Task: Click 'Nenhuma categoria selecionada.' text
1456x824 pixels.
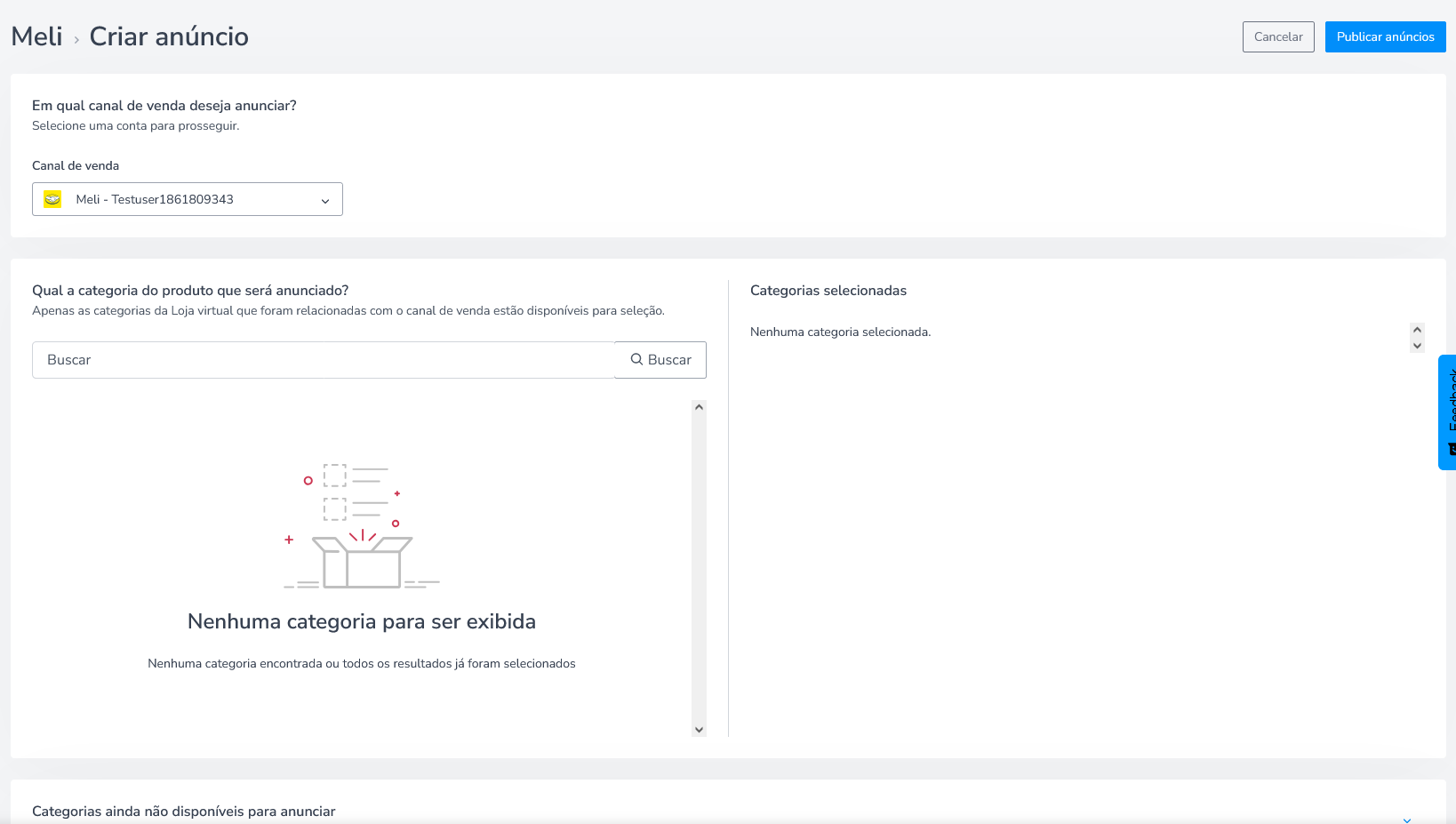Action: 840,332
